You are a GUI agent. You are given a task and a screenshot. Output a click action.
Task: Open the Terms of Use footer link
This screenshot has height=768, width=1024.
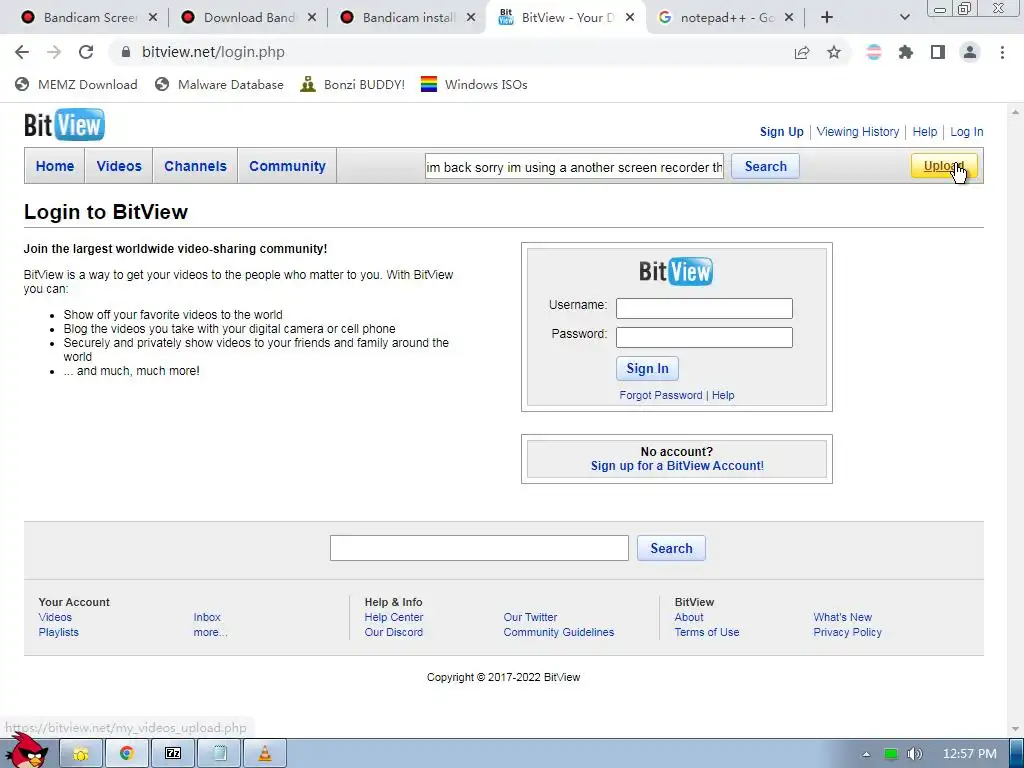coord(707,632)
